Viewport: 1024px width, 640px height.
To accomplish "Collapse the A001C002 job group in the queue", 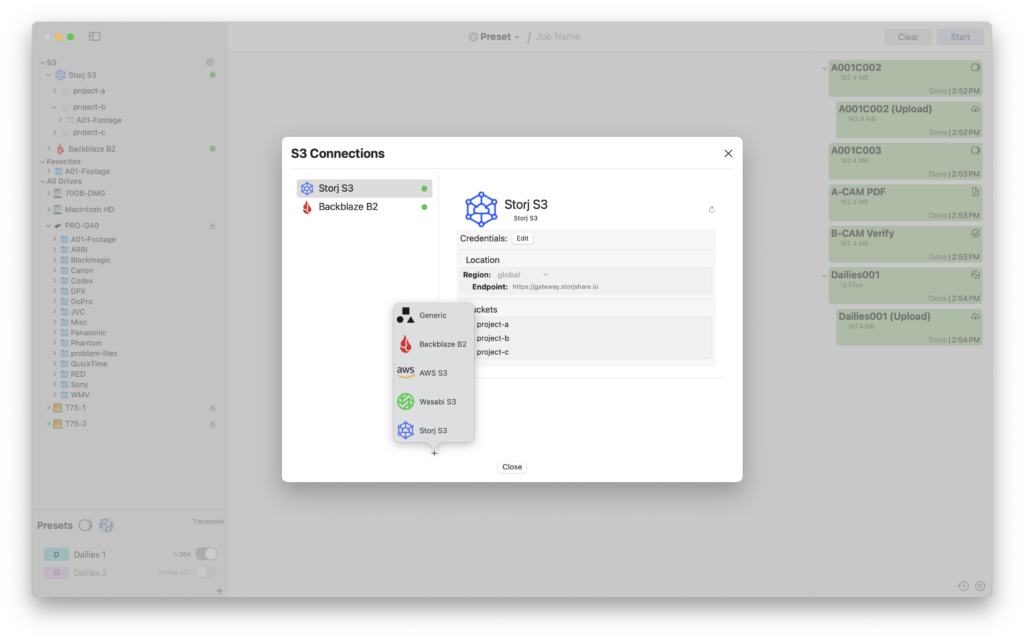I will tap(824, 68).
